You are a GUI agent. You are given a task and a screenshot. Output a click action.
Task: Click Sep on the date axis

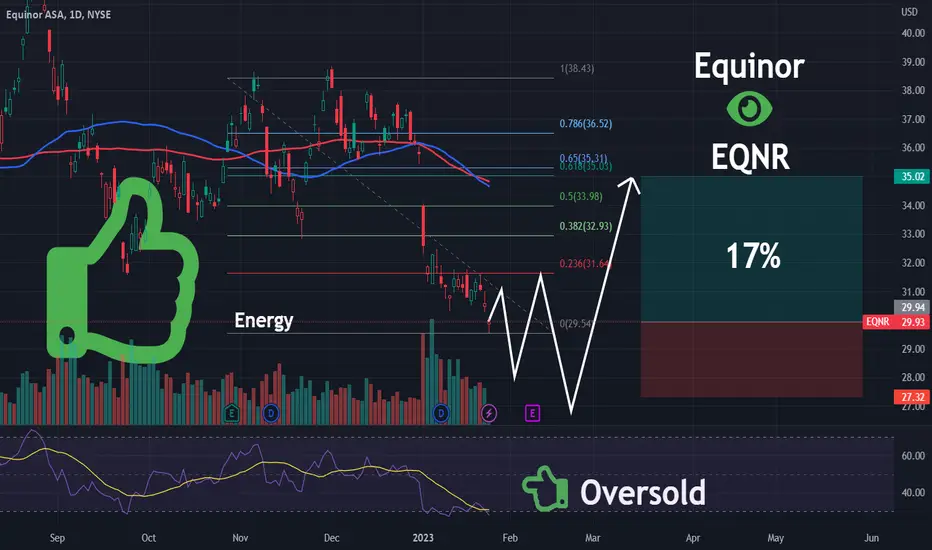click(57, 538)
